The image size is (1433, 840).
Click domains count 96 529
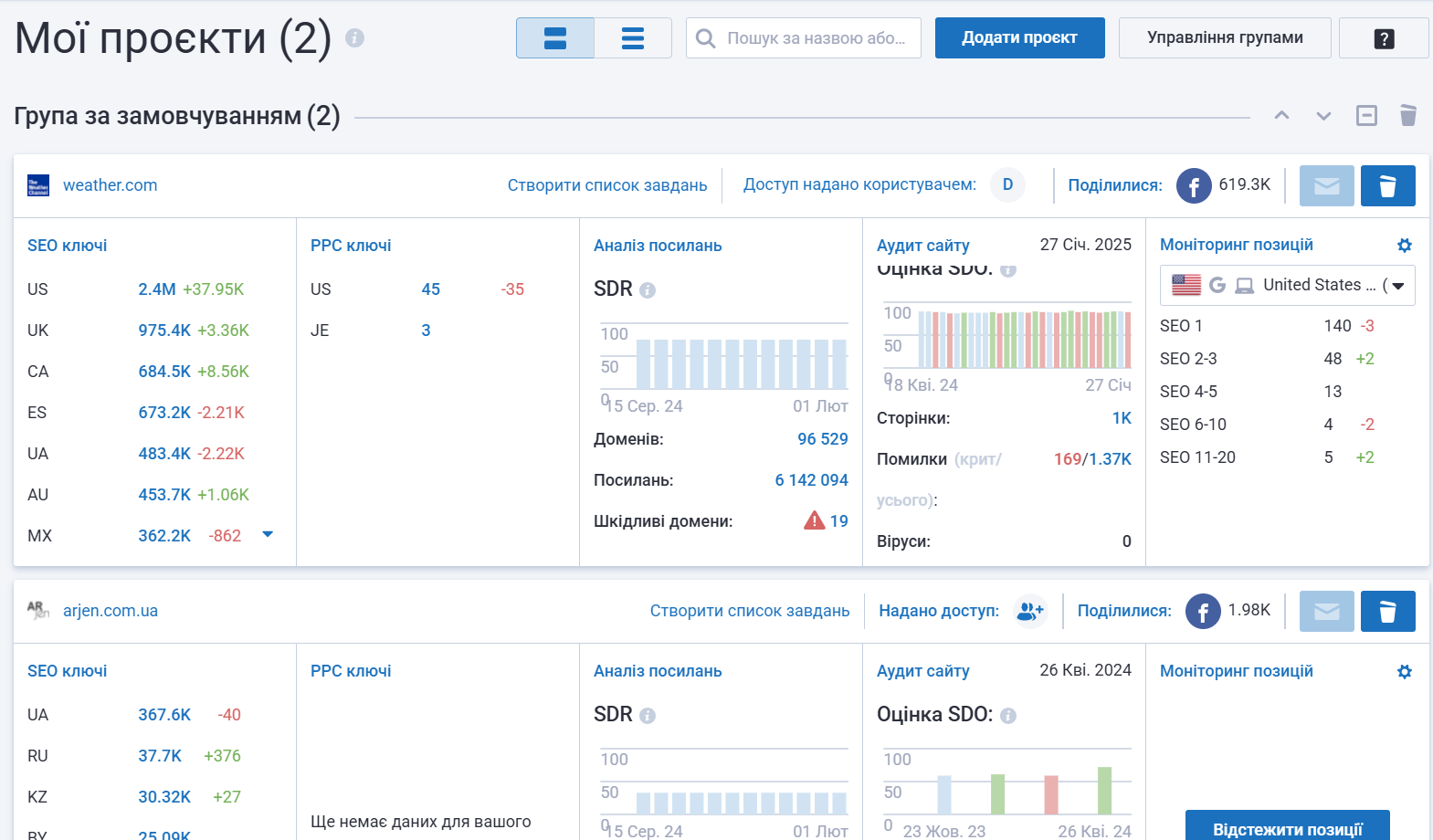click(823, 439)
